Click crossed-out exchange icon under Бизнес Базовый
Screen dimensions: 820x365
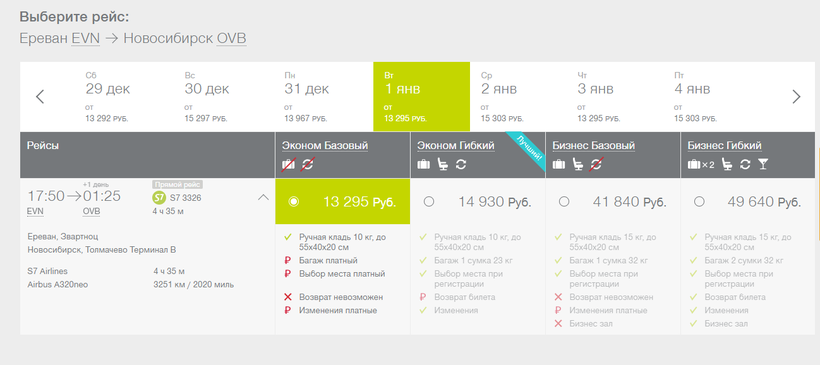point(597,164)
